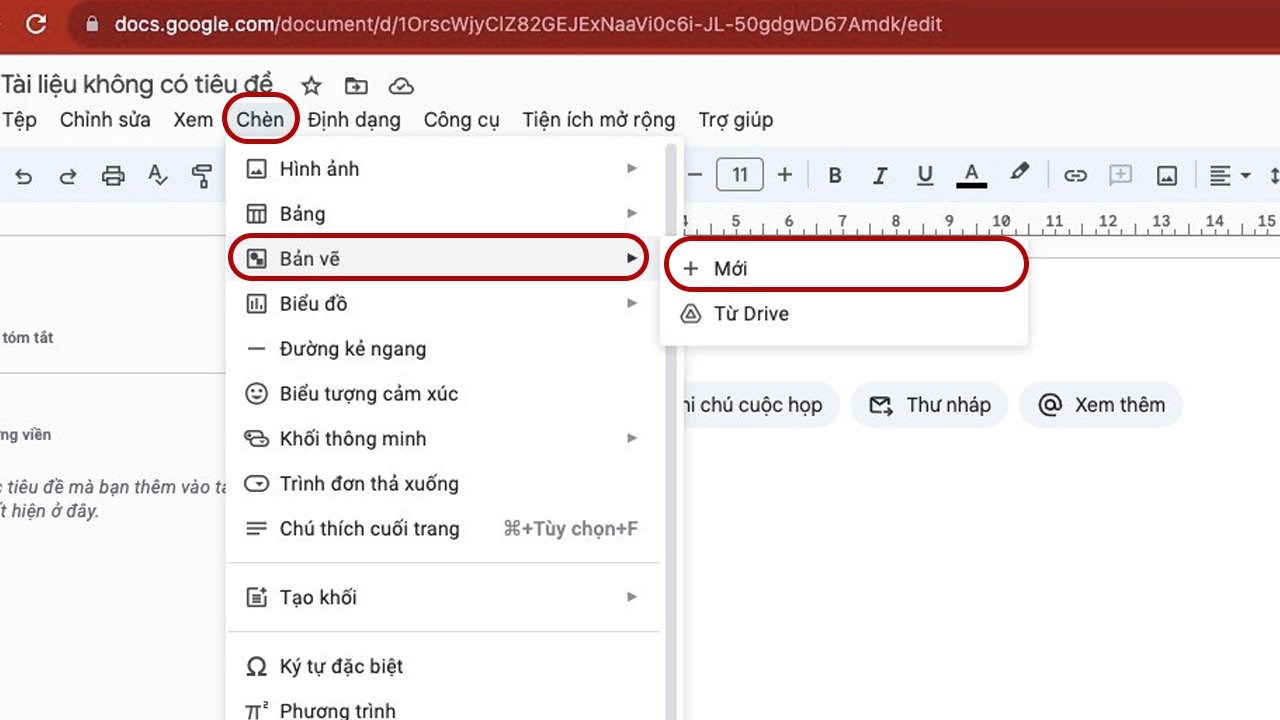Open the text alignment dropdown
Viewport: 1280px width, 720px height.
[x=1230, y=176]
